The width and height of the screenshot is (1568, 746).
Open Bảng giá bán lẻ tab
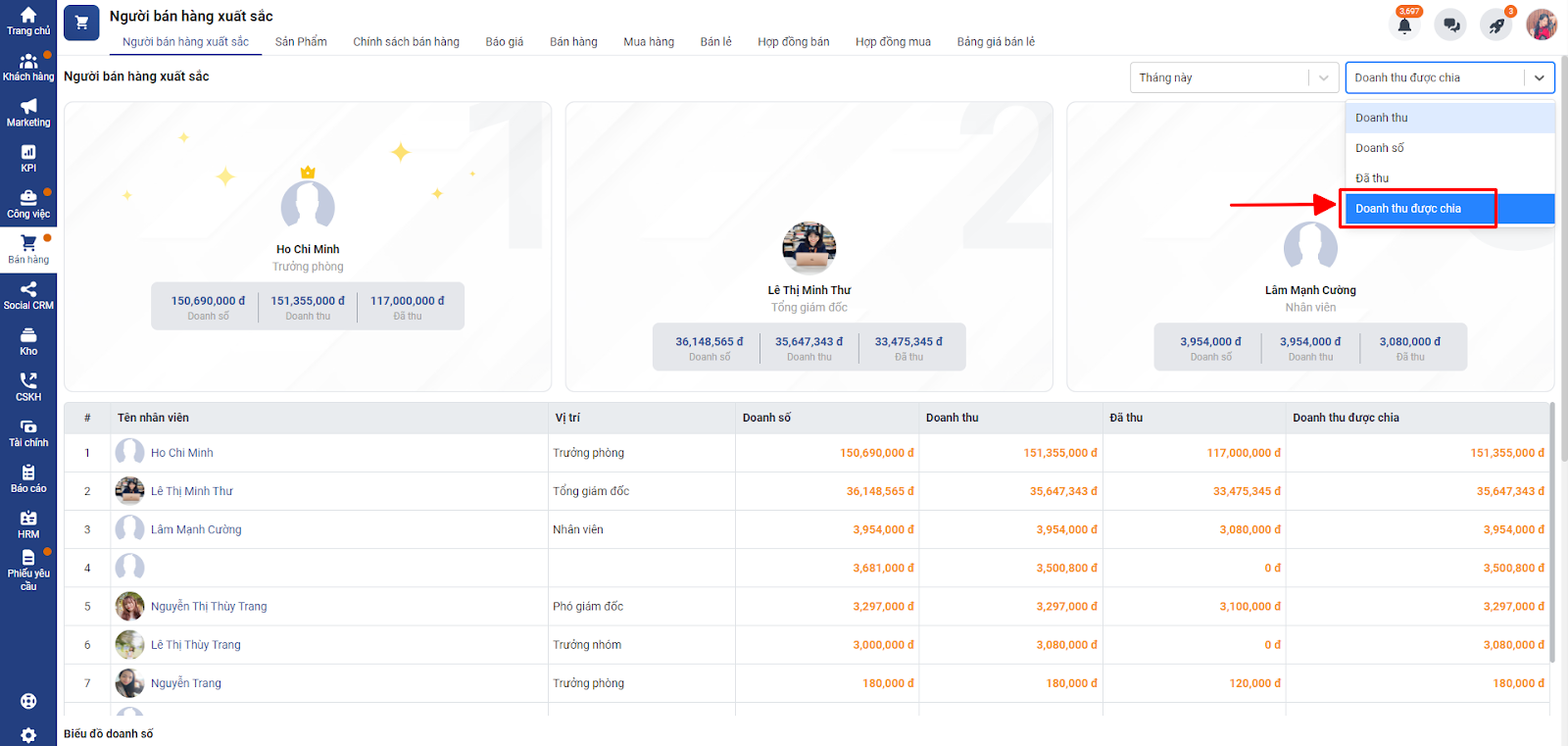point(996,42)
